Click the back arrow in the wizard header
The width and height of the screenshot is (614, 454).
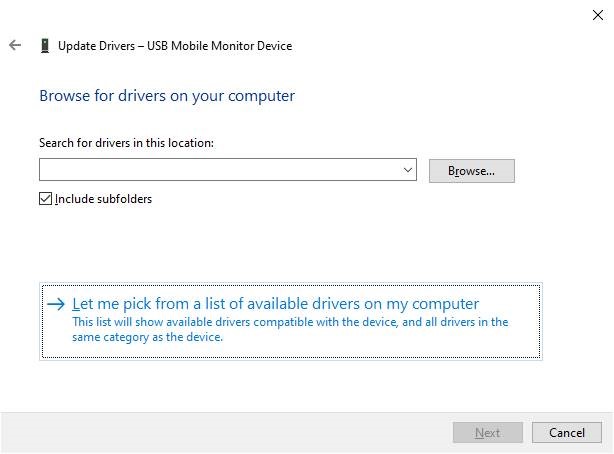(x=15, y=46)
